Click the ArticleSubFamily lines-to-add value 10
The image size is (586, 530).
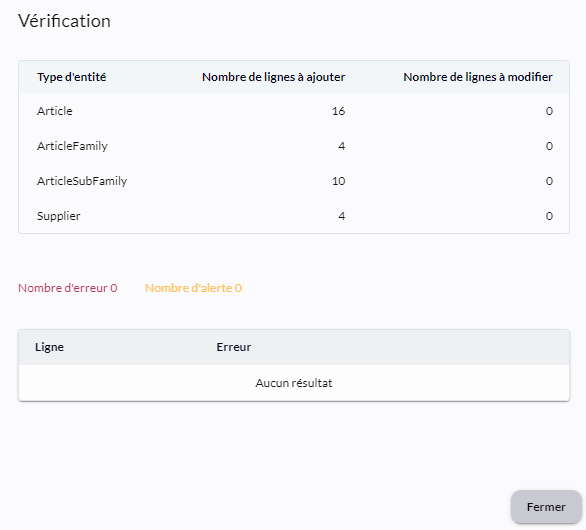(338, 181)
